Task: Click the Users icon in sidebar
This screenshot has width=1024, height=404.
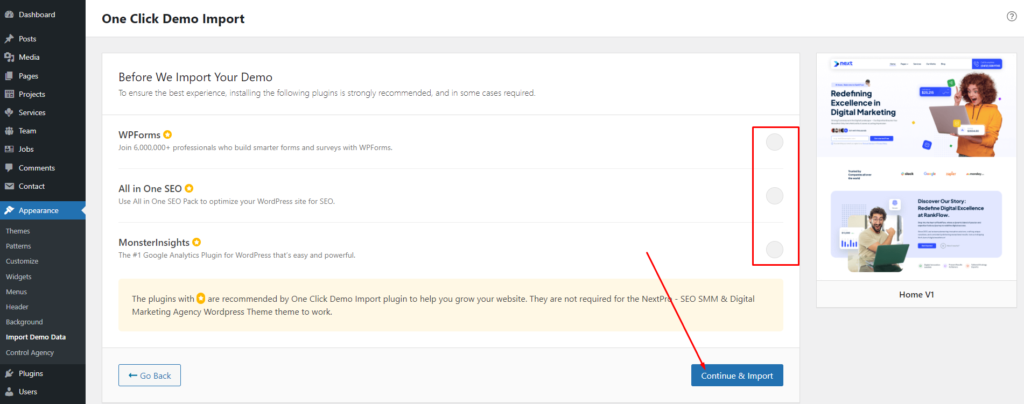Action: click(x=9, y=392)
